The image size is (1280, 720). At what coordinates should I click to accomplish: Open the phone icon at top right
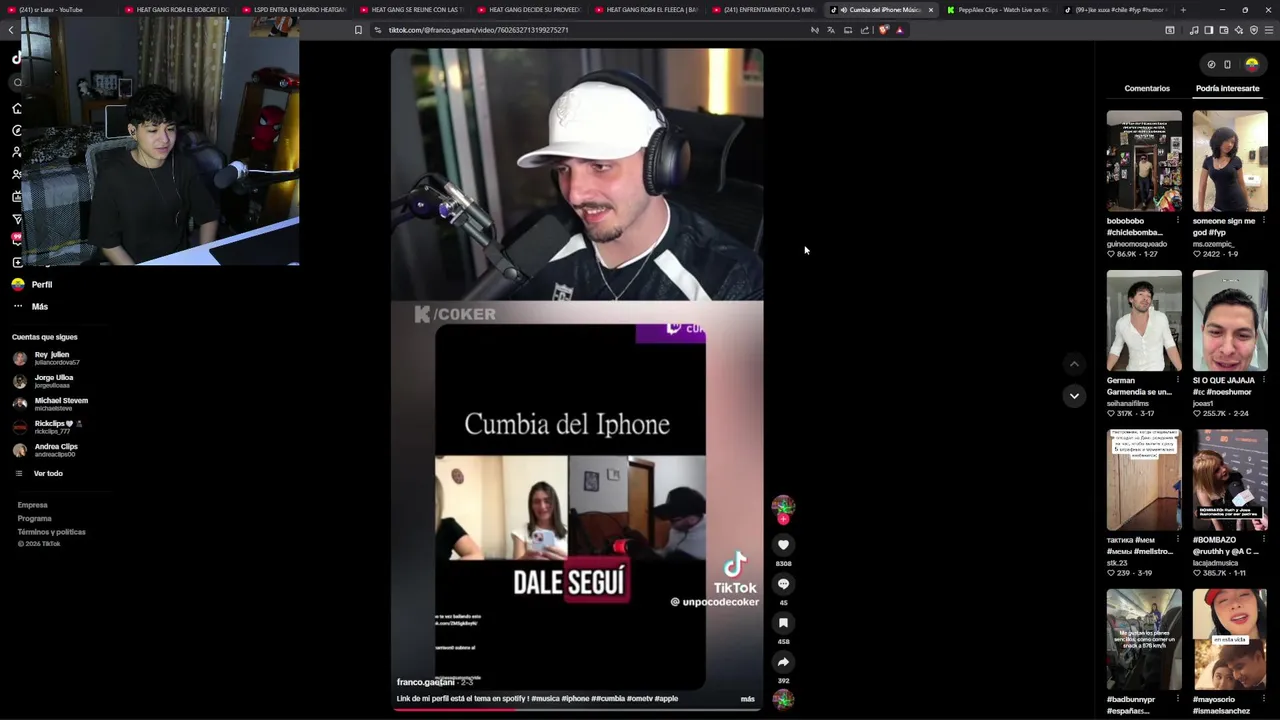coord(1228,65)
